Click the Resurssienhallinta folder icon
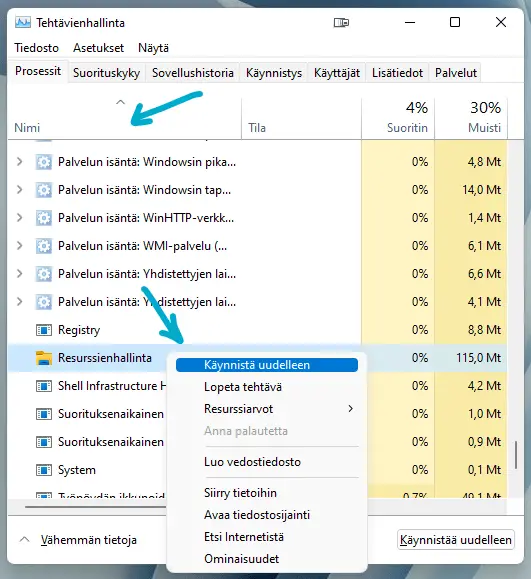Viewport: 531px width, 579px height. pos(44,358)
